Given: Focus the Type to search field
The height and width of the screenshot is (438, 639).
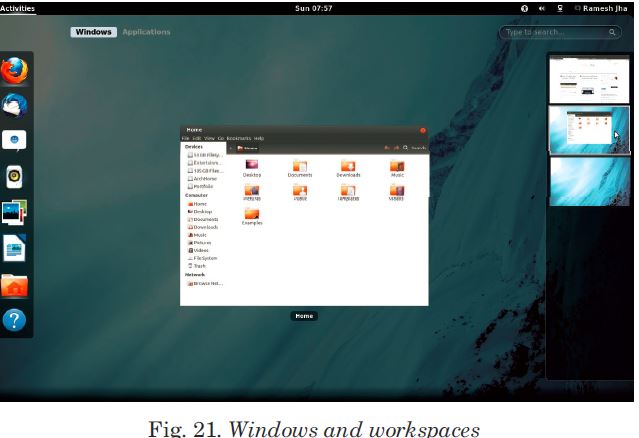Looking at the screenshot, I should tap(560, 32).
